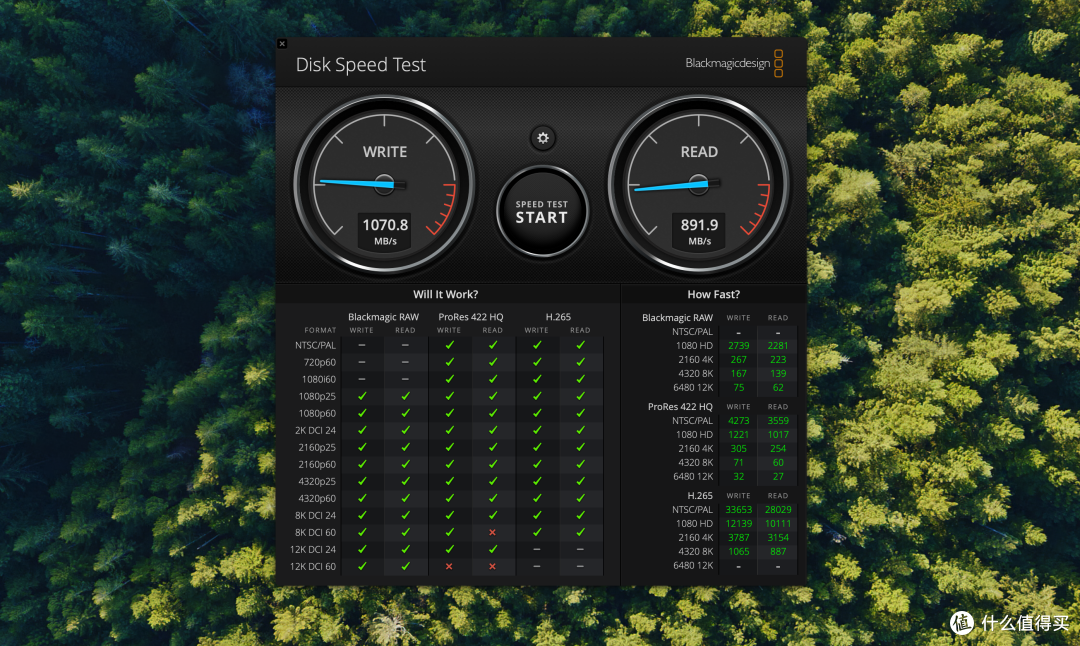
Task: Click ProRes 422 HQ read checkmark for 2160p25
Action: click(x=492, y=447)
